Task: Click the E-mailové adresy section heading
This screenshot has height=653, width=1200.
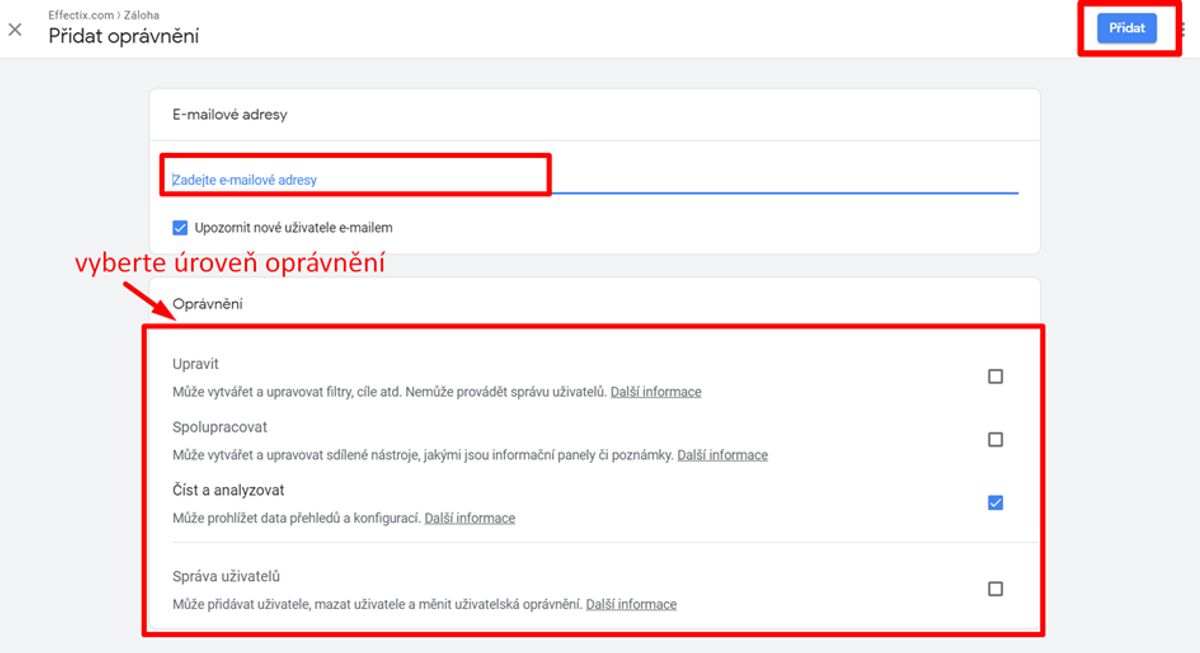Action: [229, 114]
